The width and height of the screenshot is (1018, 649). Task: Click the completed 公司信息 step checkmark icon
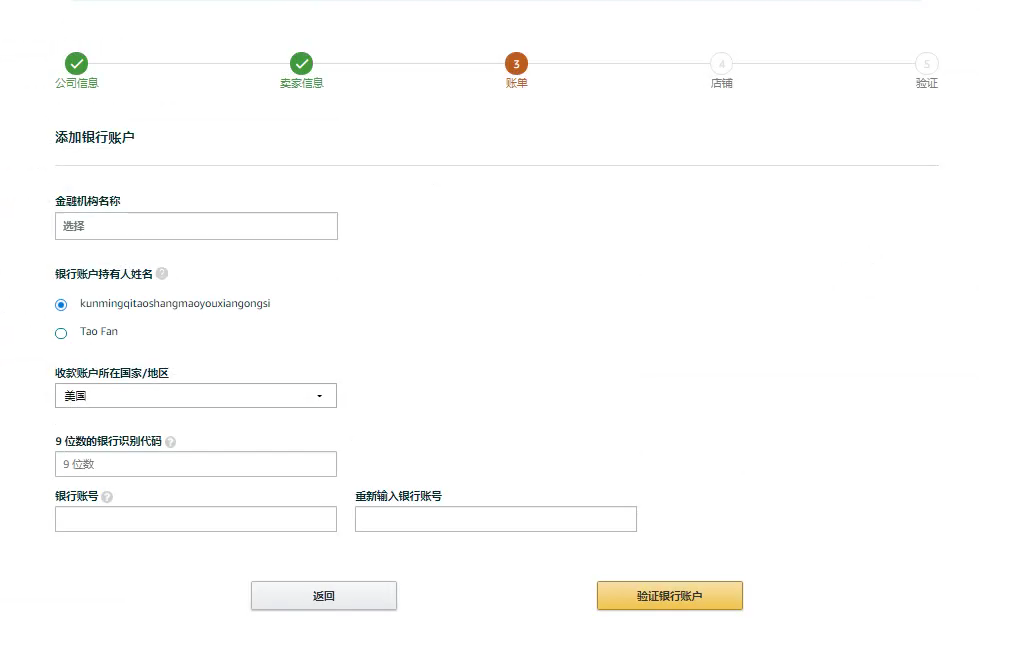(x=76, y=63)
